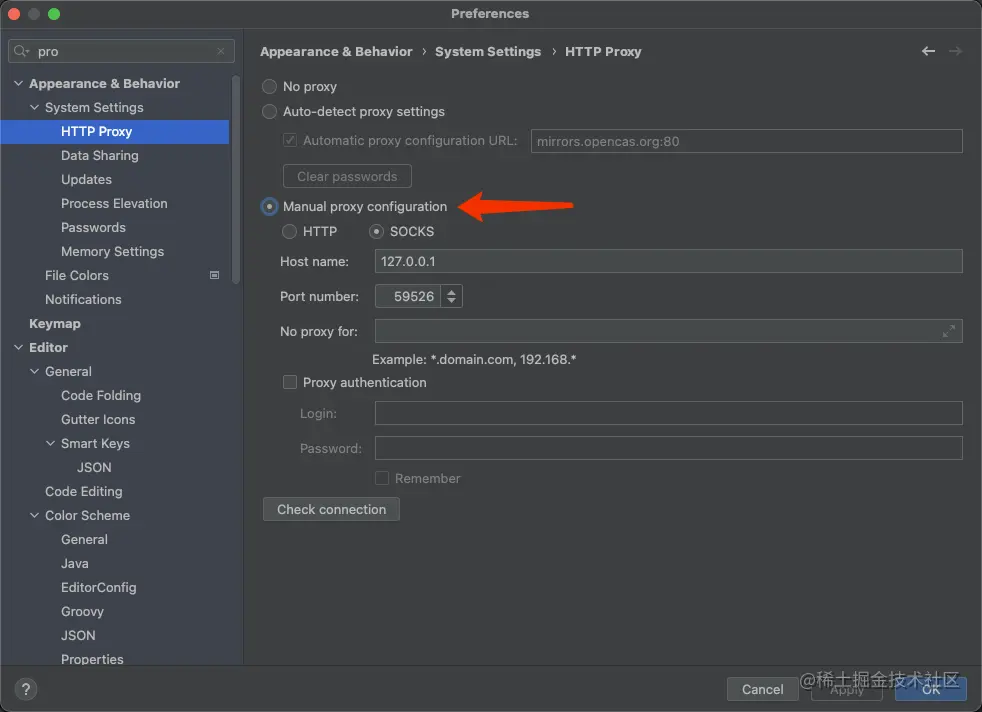Click the search magnifier icon
Viewport: 982px width, 712px height.
pyautogui.click(x=21, y=51)
